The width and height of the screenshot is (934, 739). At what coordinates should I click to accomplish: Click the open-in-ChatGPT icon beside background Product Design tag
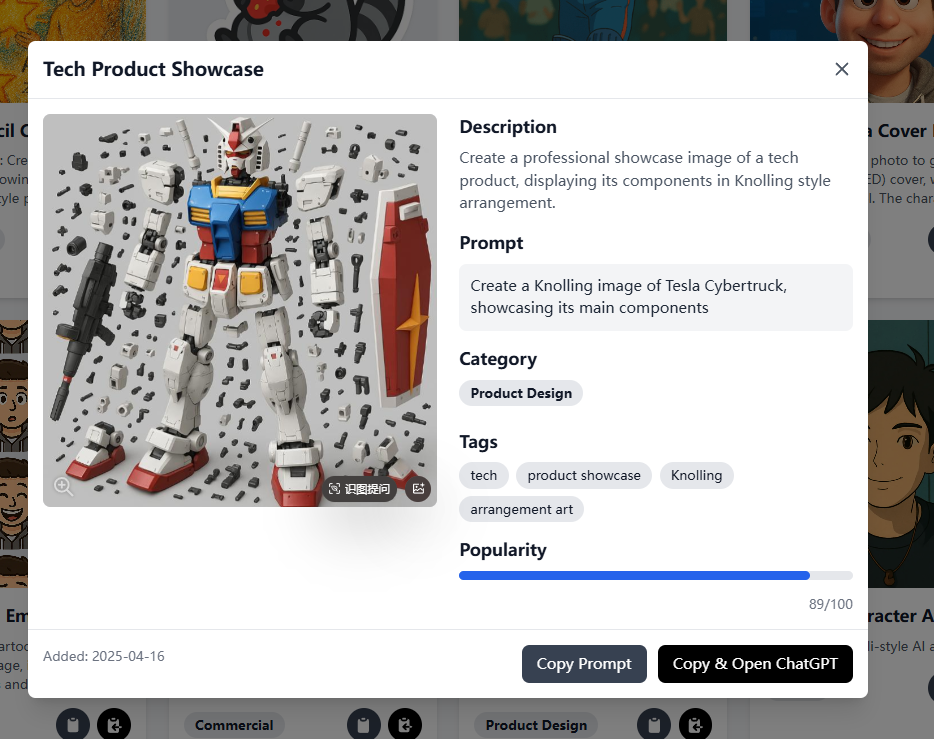pos(695,725)
